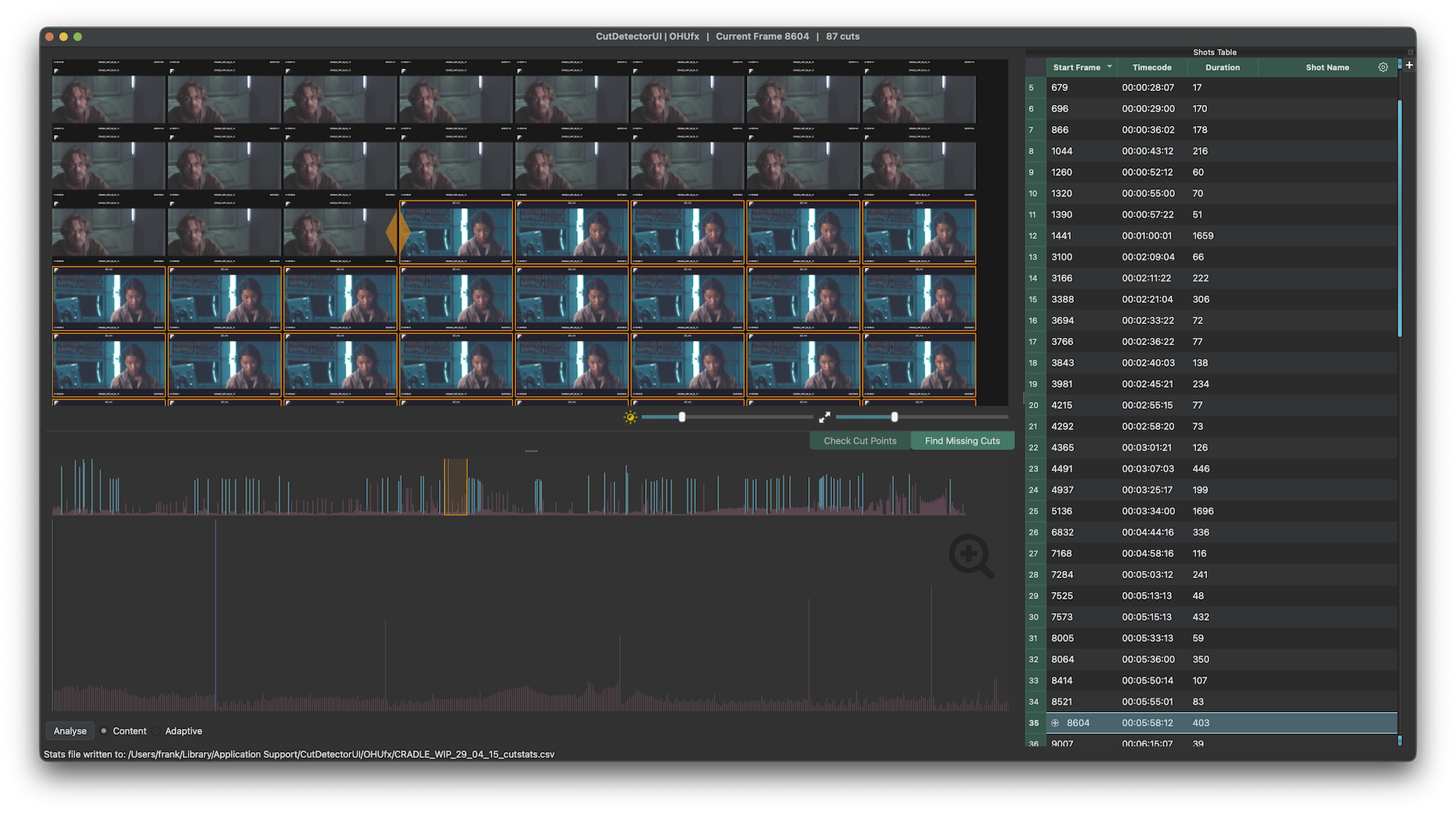Click the first orange-outlined thumbnail after the cut
This screenshot has width=1456, height=814.
456,233
